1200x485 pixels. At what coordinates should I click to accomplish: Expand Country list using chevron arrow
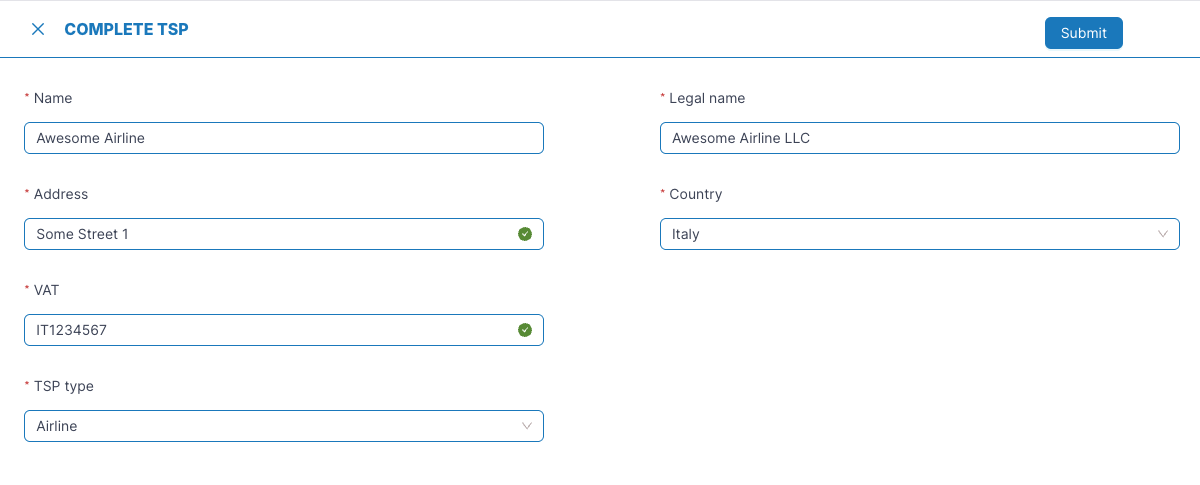pos(1162,234)
